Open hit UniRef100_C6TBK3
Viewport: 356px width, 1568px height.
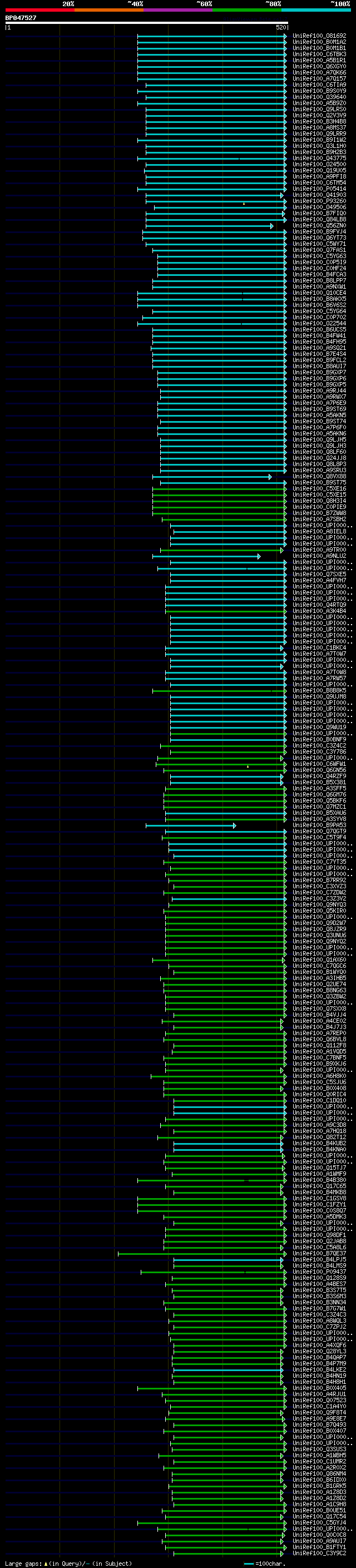(x=319, y=54)
